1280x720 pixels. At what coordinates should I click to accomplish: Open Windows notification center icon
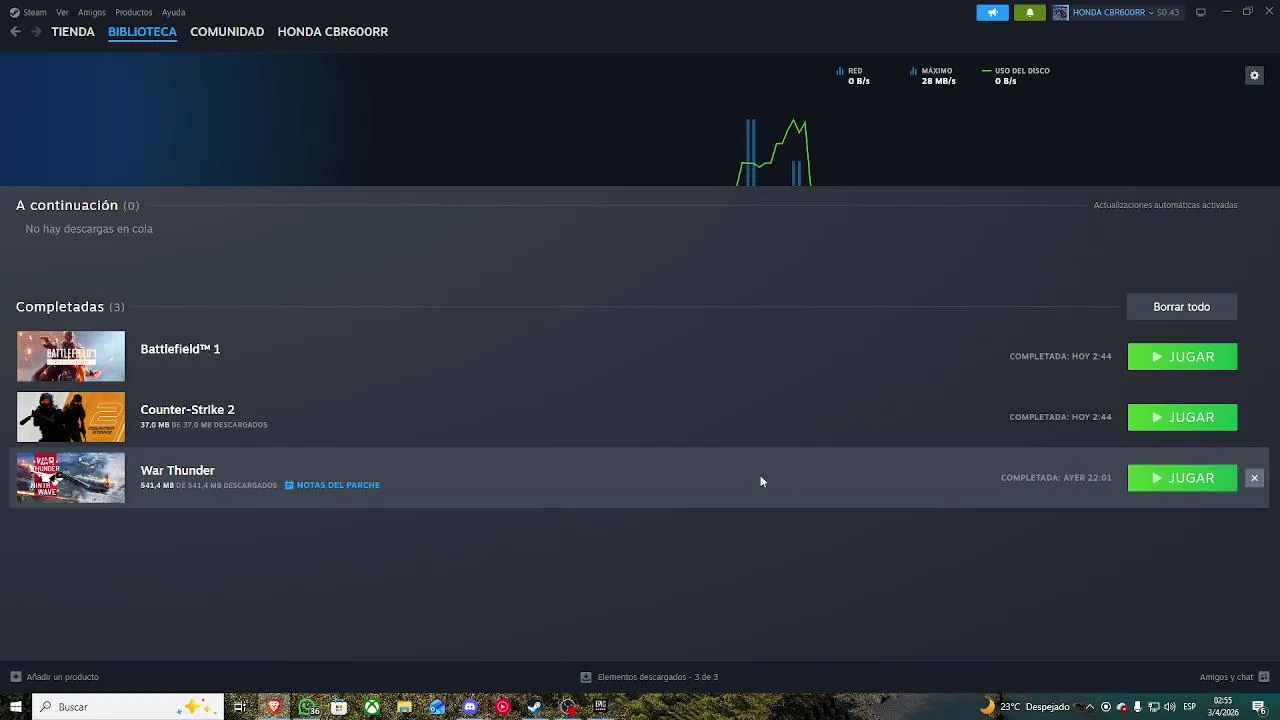tap(1259, 707)
